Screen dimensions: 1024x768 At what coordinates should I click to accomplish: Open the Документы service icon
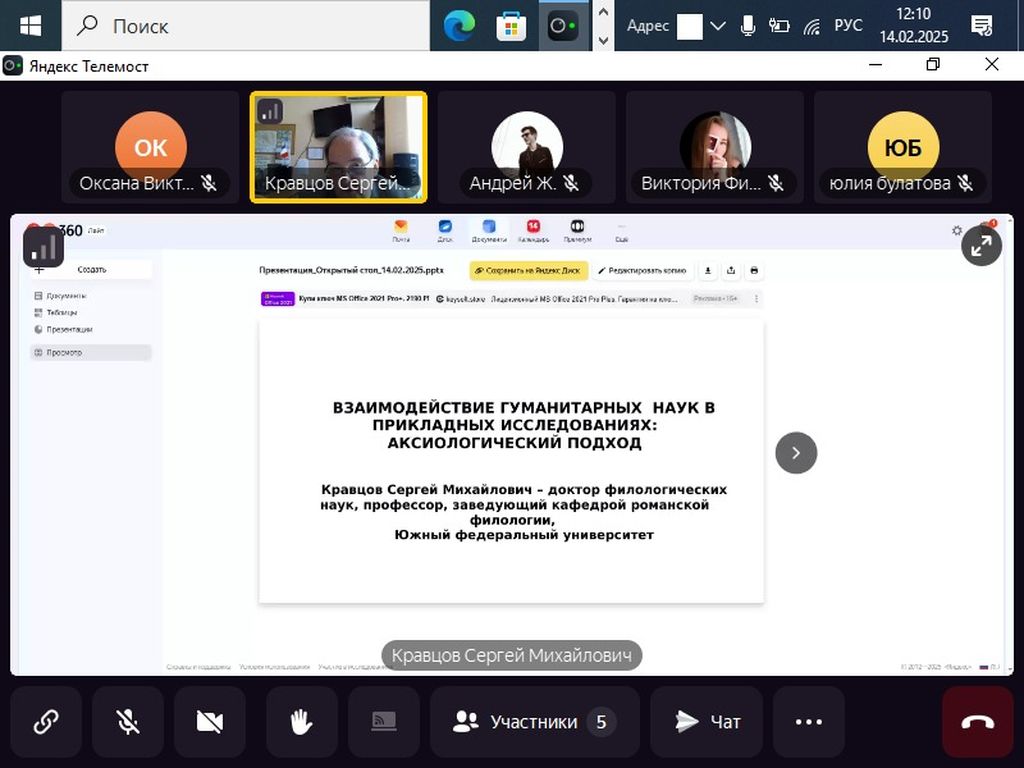pos(489,231)
